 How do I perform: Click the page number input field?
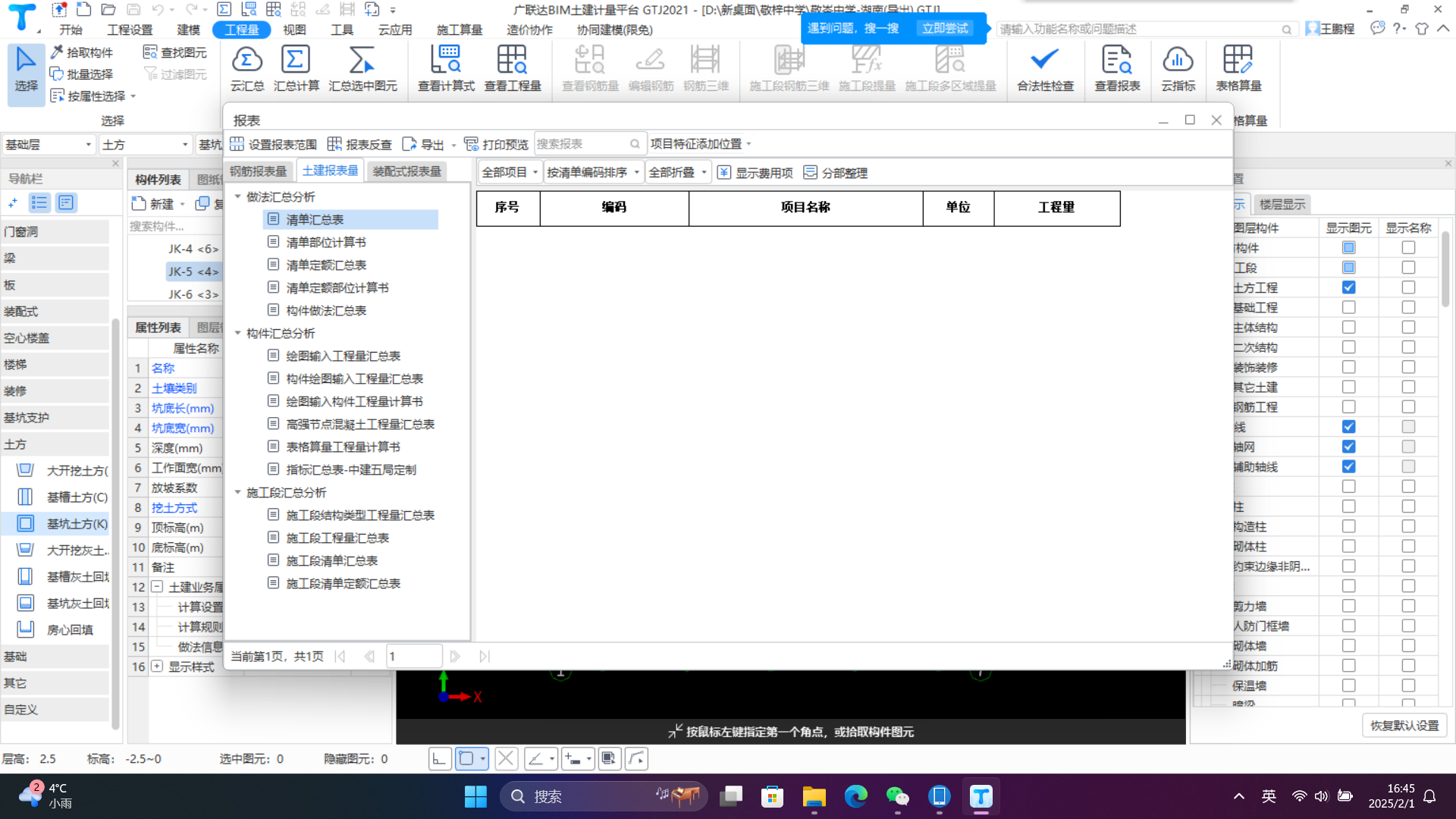414,657
